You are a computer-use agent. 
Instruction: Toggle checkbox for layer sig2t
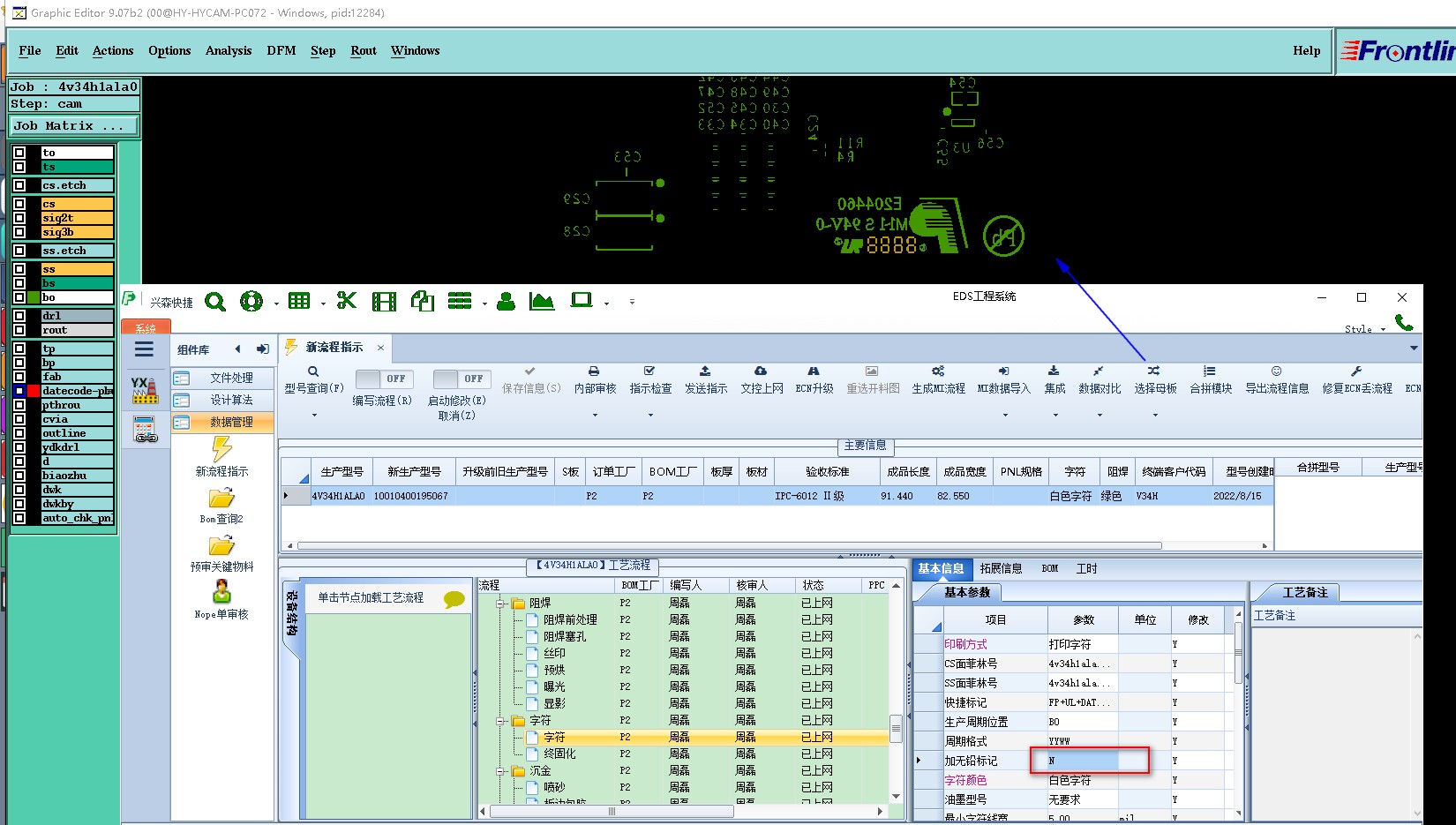[x=19, y=218]
